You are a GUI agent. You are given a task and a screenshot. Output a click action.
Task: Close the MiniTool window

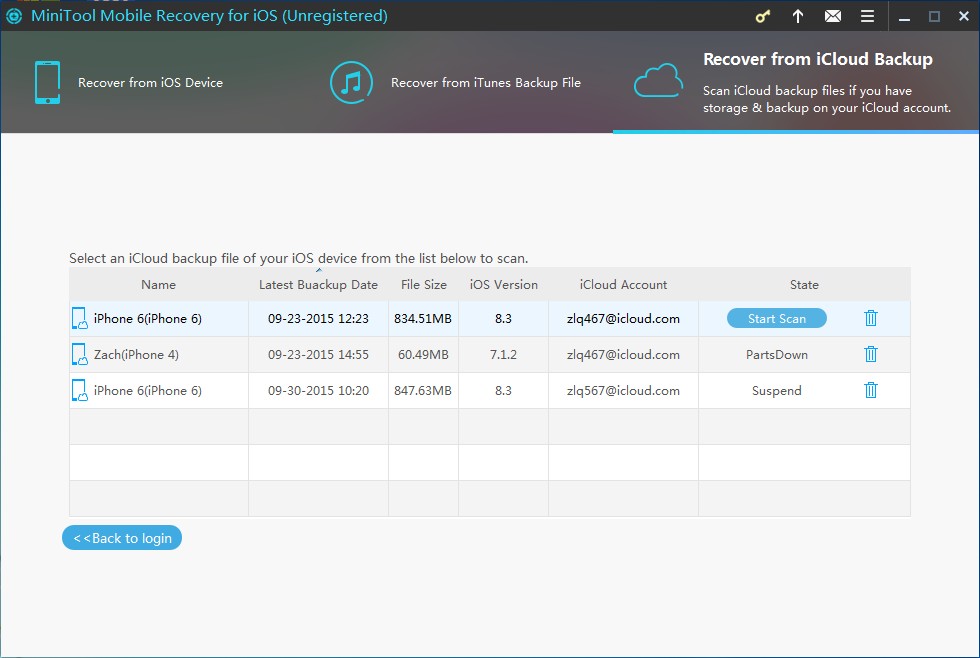(964, 16)
